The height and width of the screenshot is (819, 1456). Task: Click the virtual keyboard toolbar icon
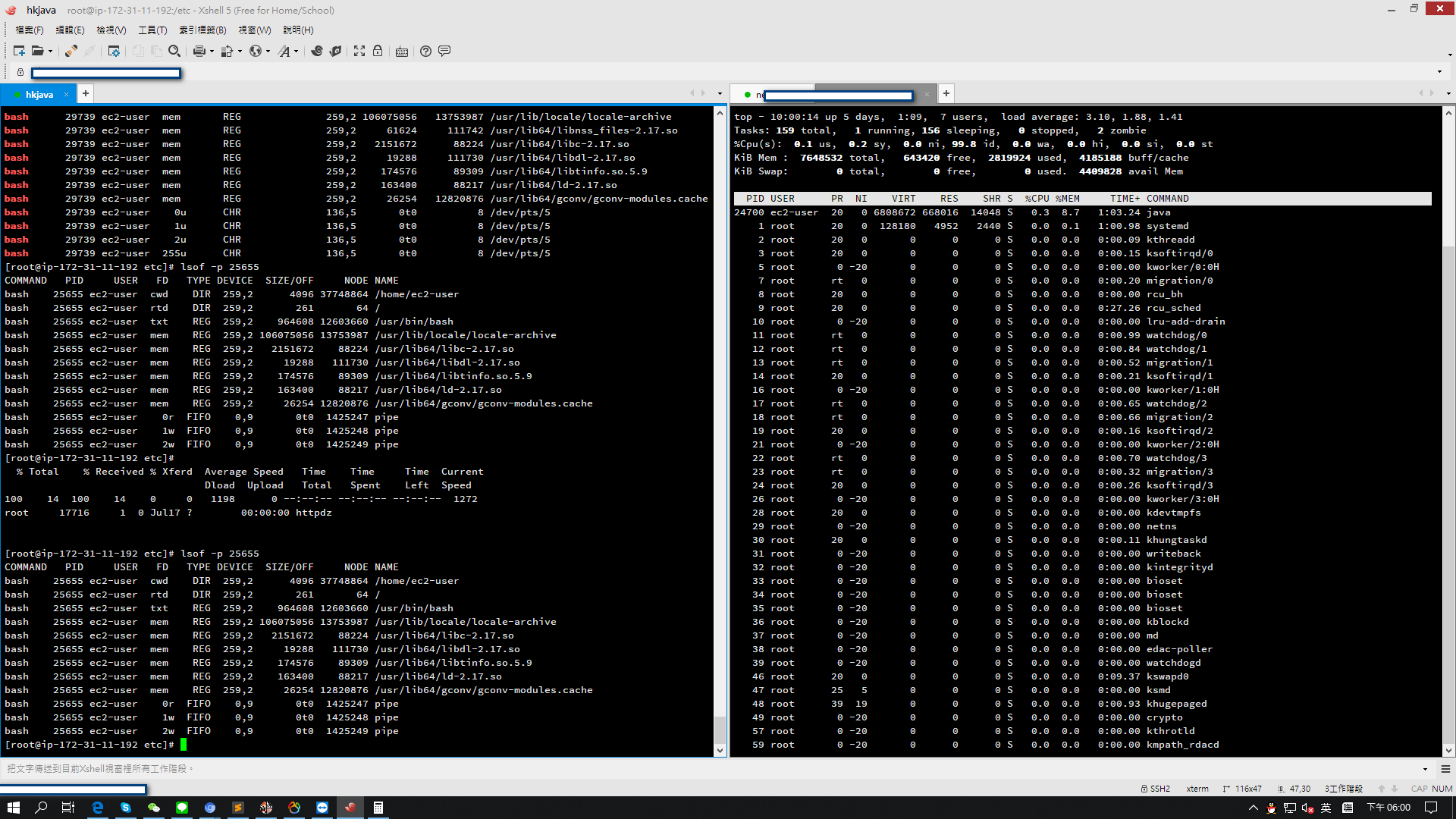coord(402,51)
